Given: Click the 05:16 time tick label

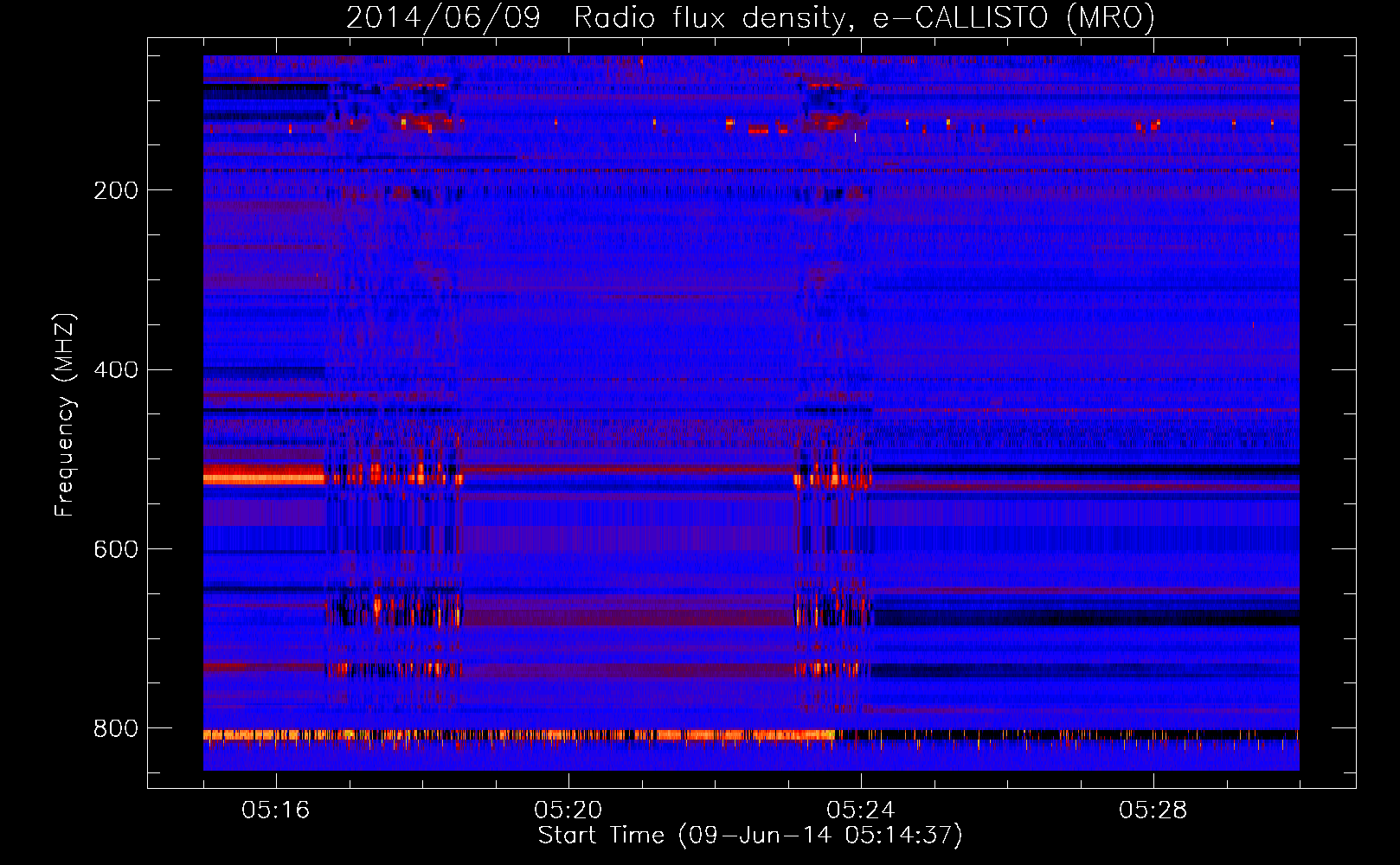Looking at the screenshot, I should [x=275, y=810].
